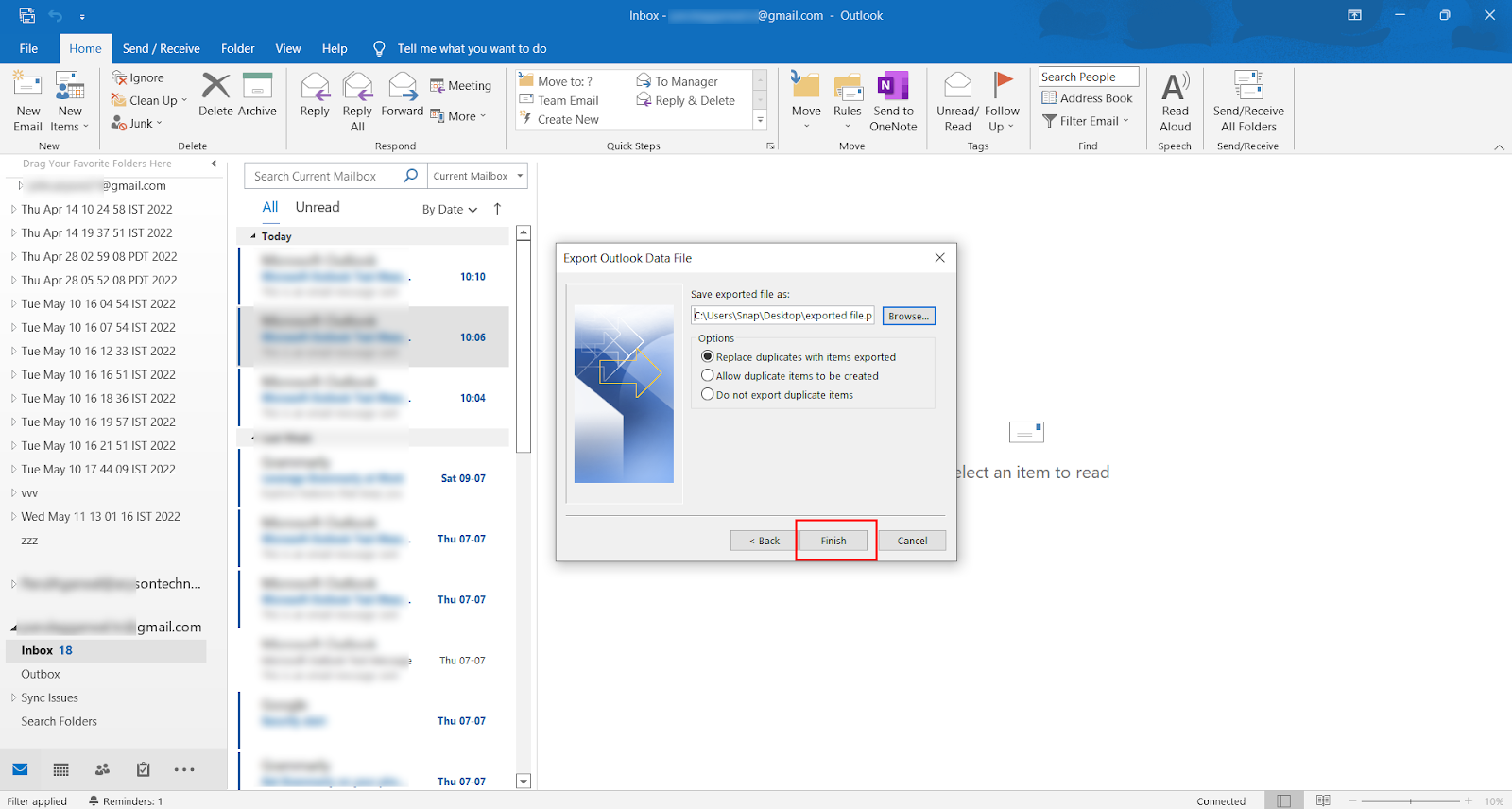
Task: Reply with a Meeting request
Action: (461, 86)
